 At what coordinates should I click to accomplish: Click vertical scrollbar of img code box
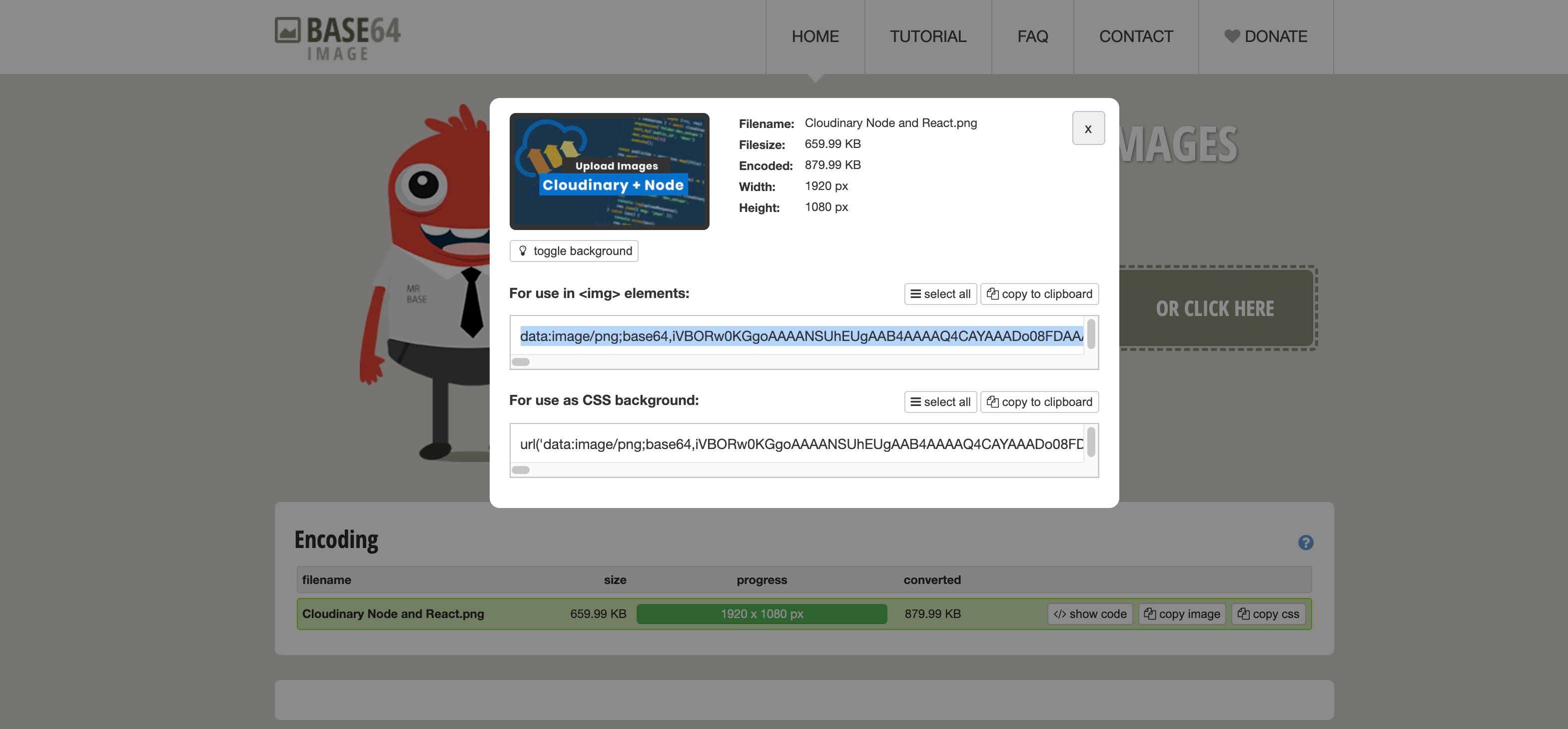(x=1091, y=333)
